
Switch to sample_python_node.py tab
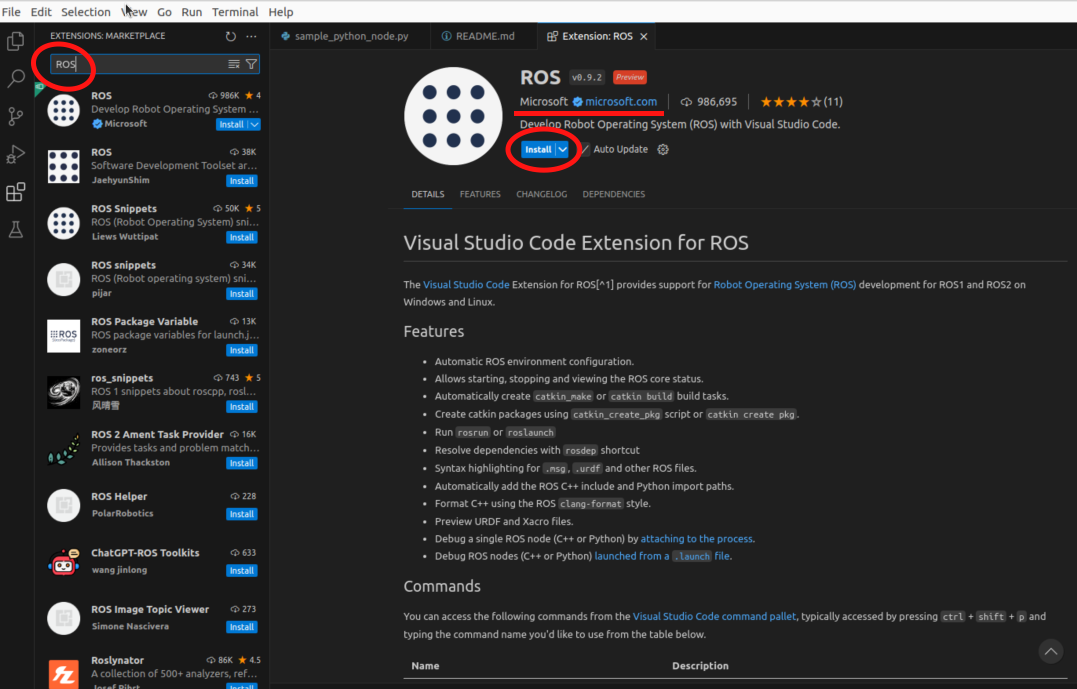[x=350, y=36]
